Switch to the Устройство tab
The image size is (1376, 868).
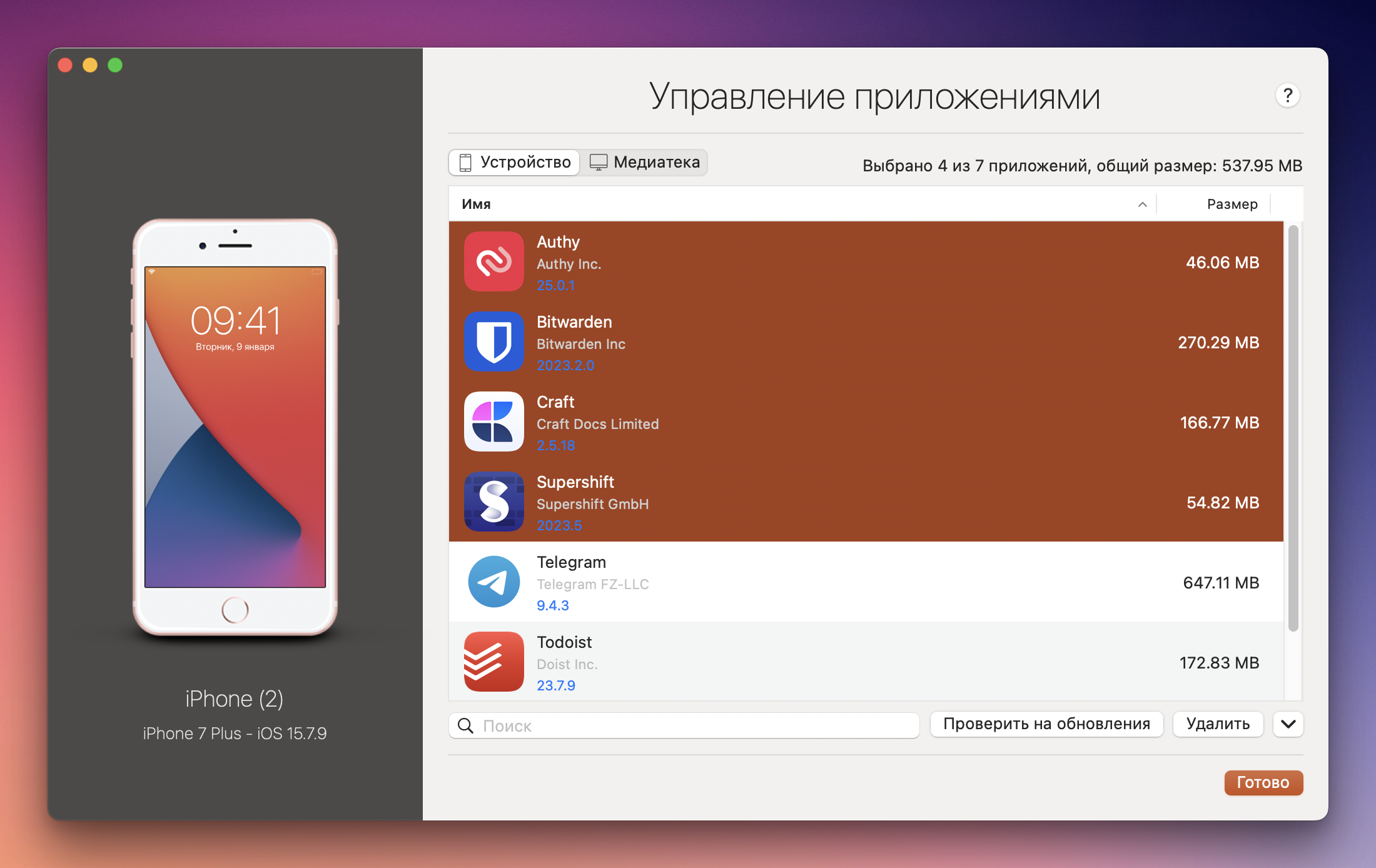(x=514, y=163)
